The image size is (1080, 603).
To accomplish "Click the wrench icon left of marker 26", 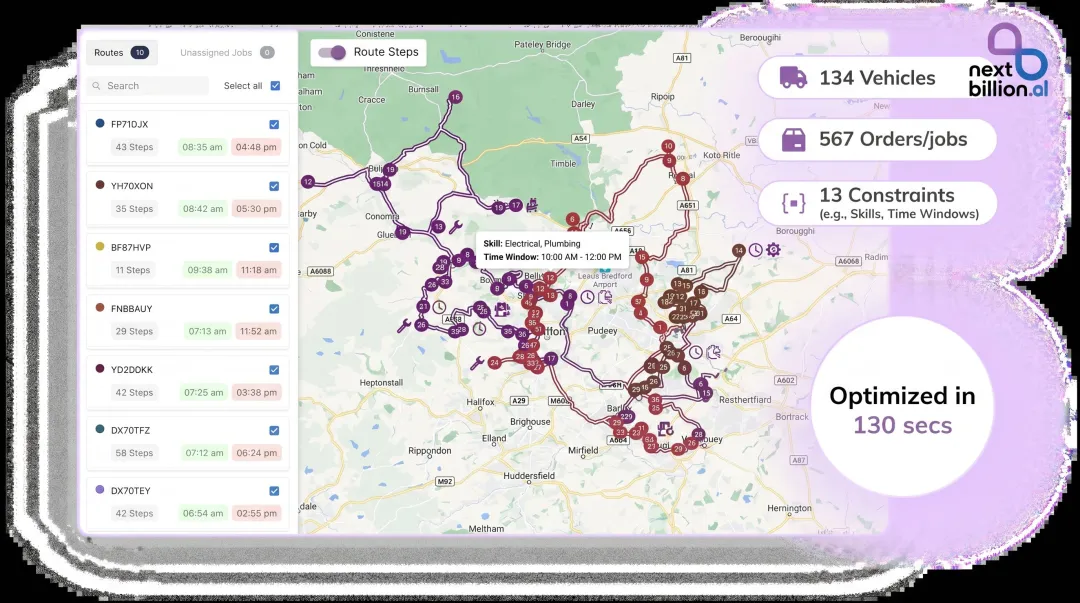I will click(404, 325).
